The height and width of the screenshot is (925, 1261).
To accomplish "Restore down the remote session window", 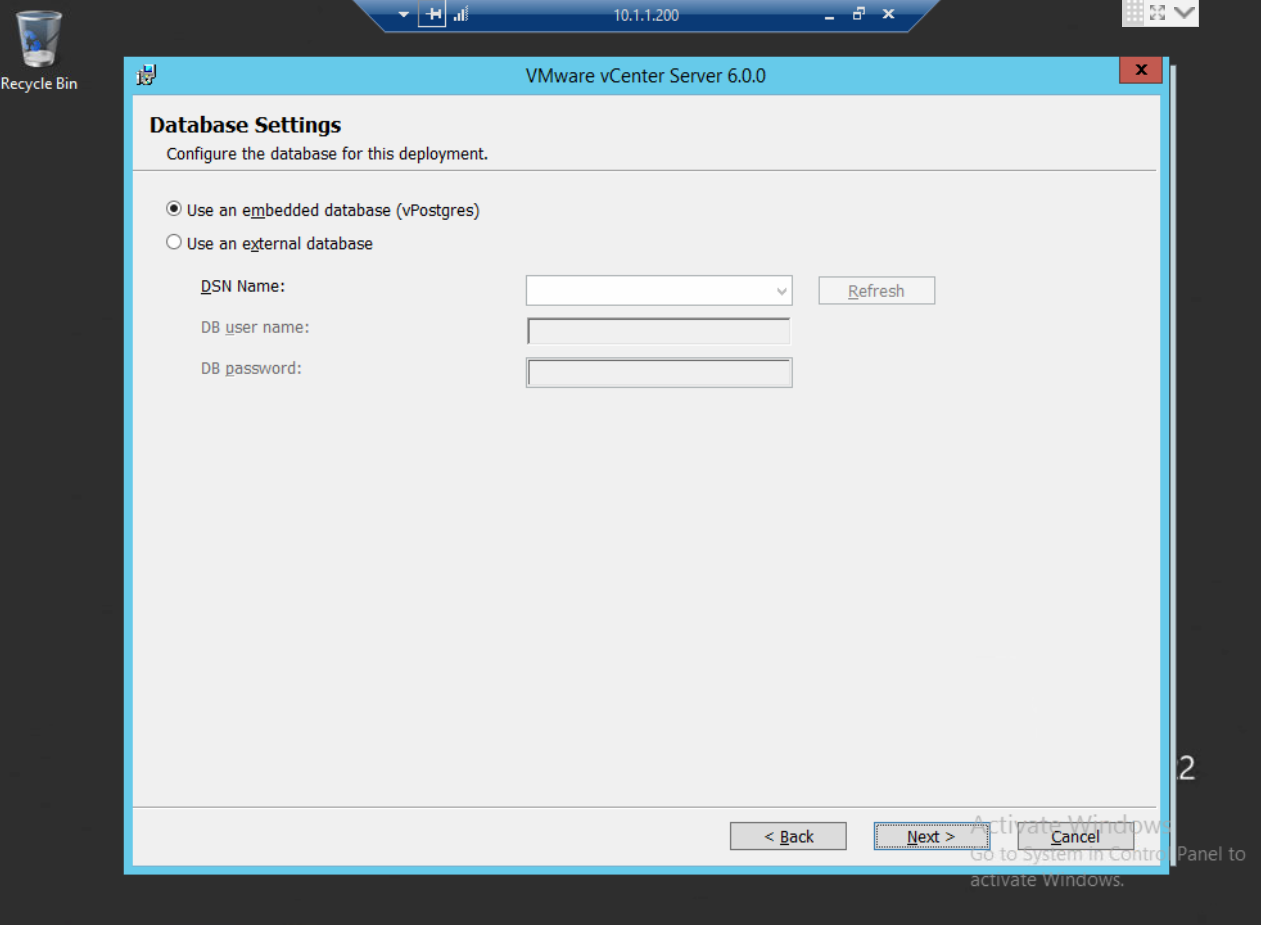I will tap(858, 14).
